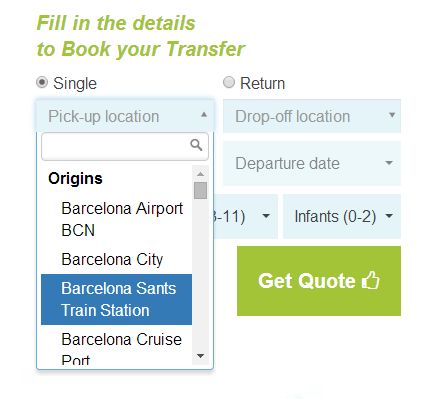Open the Infants (0-2) dropdown
431x400 pixels.
point(342,216)
